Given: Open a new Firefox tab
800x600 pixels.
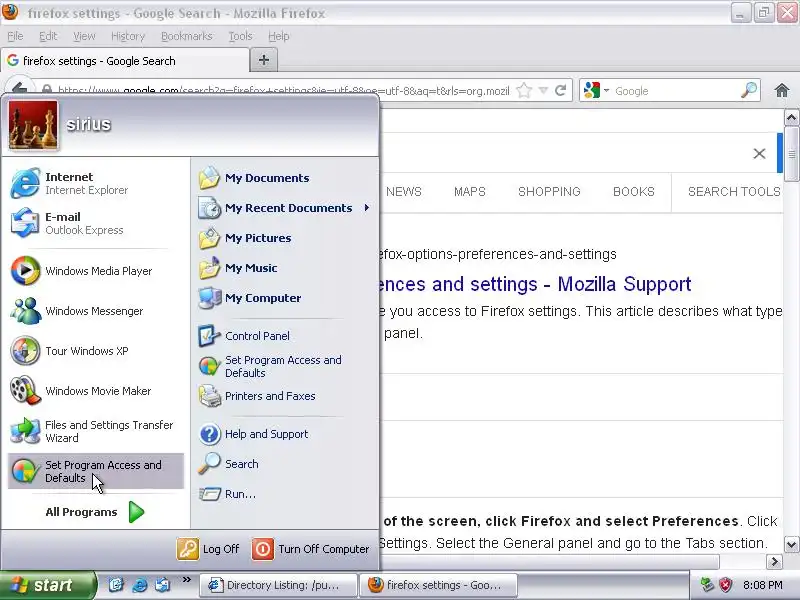Looking at the screenshot, I should tap(264, 60).
